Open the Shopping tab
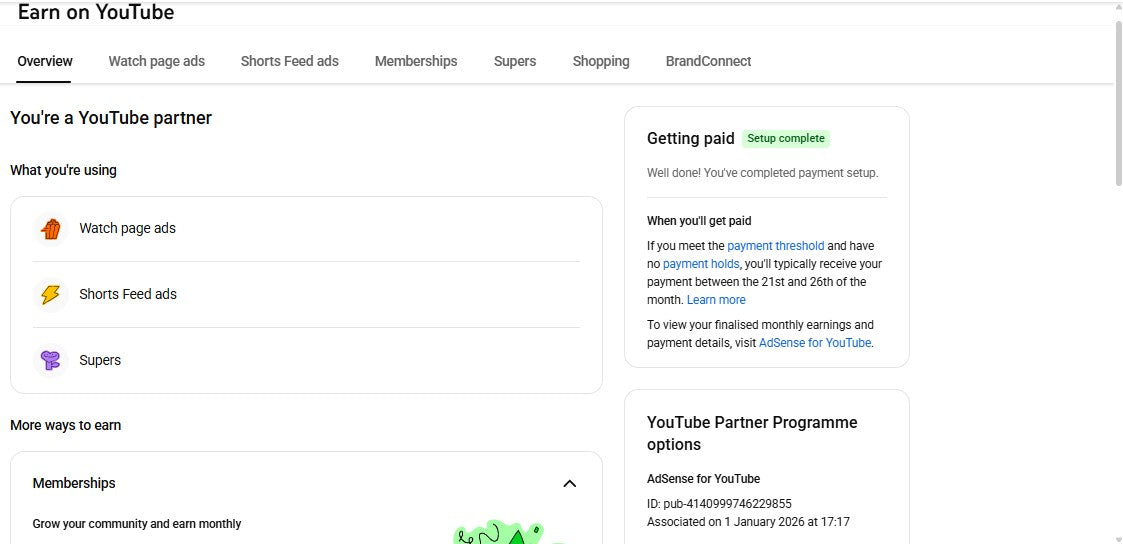Viewport: 1123px width, 544px height. coord(600,61)
